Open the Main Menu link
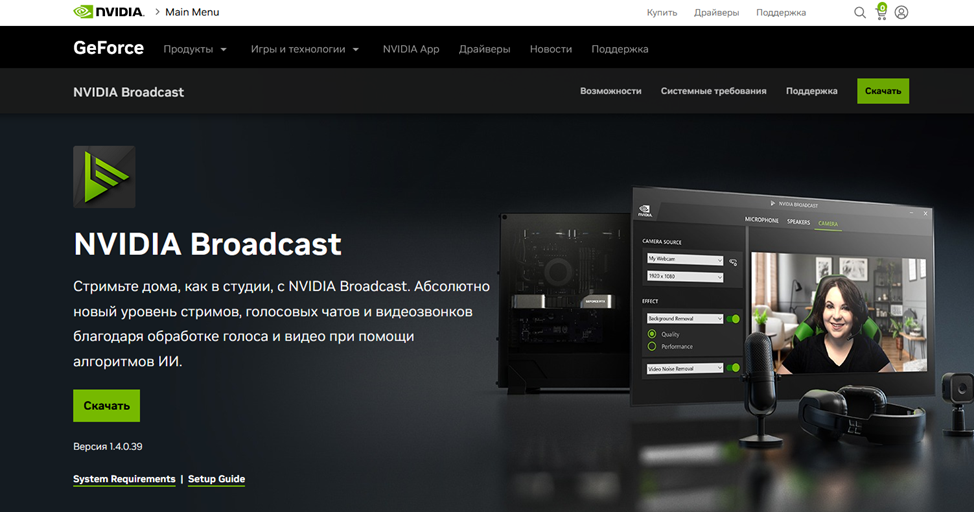Screen dimensions: 974x512 tap(192, 12)
